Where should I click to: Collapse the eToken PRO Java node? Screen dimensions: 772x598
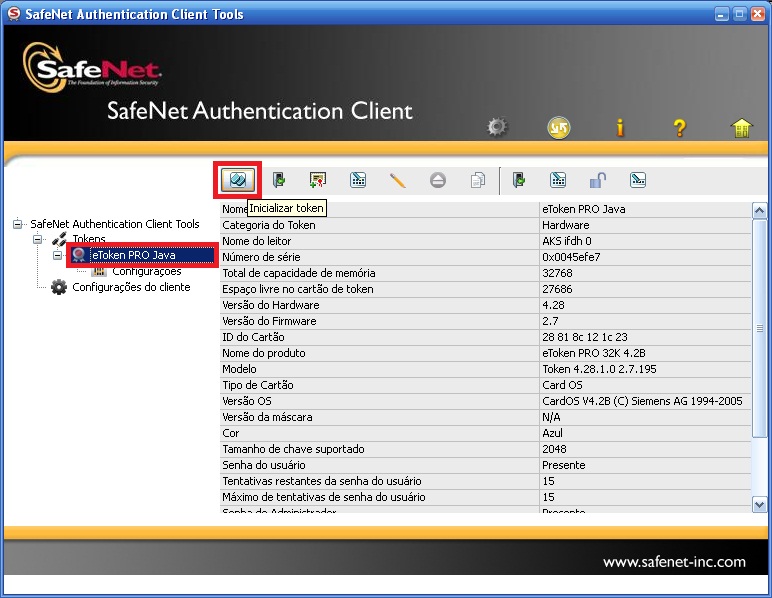click(x=58, y=255)
